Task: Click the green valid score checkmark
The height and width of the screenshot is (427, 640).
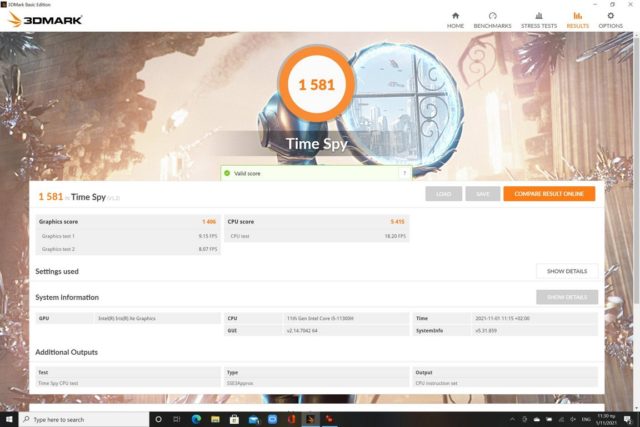Action: (x=227, y=173)
